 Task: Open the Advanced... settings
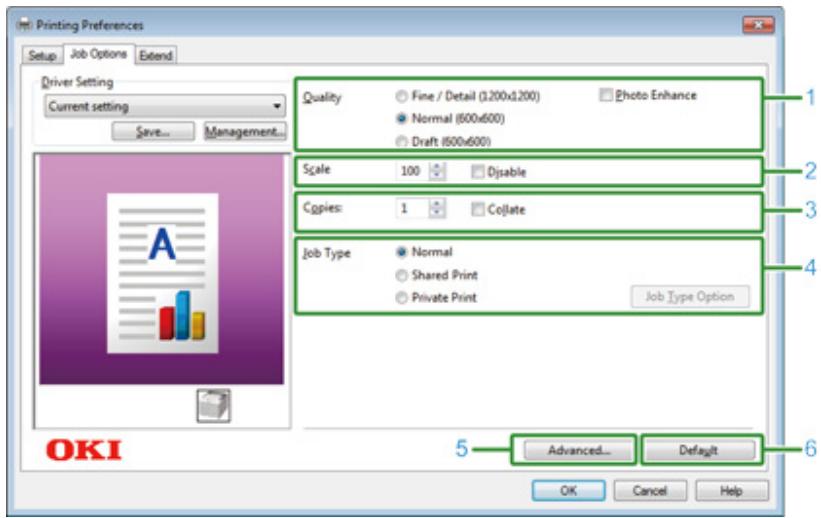point(579,450)
